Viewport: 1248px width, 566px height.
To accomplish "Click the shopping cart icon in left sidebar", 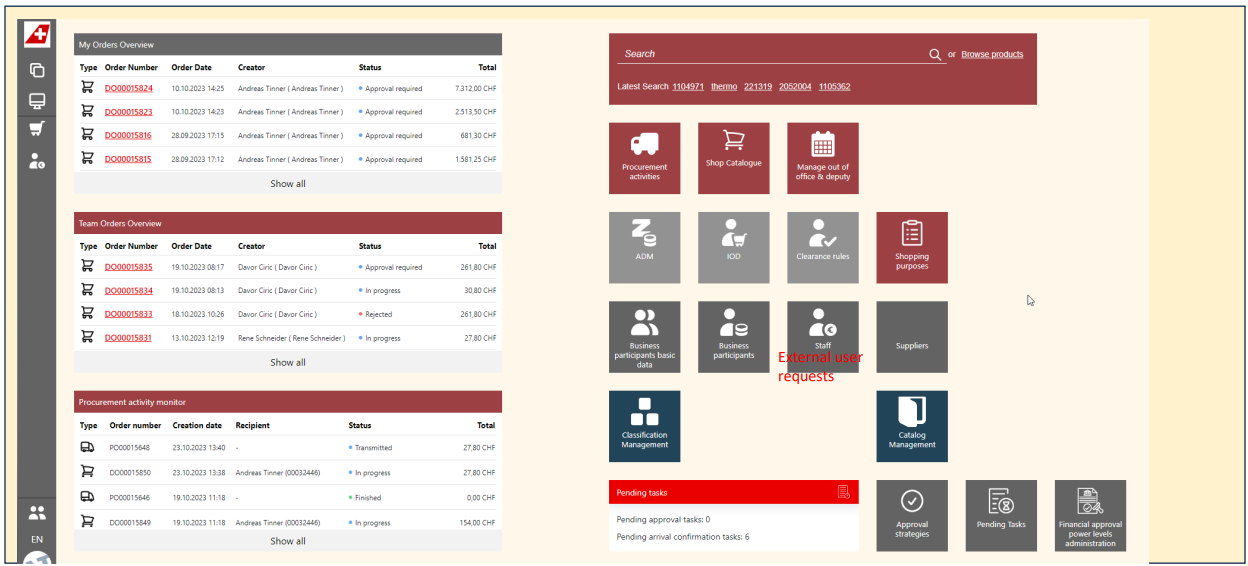I will (x=37, y=128).
